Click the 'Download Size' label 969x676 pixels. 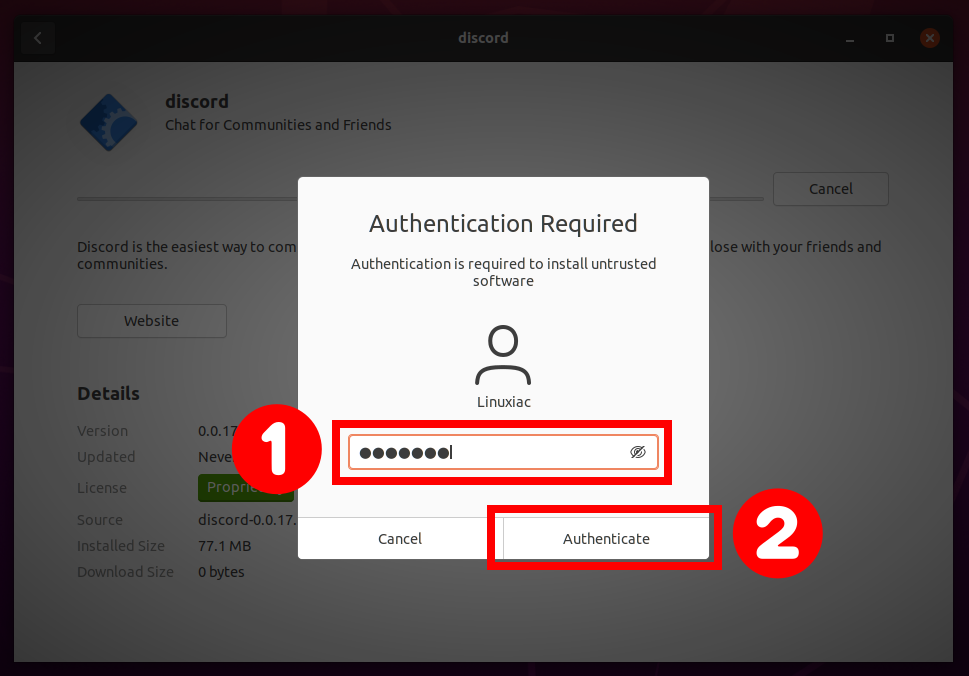tap(125, 572)
